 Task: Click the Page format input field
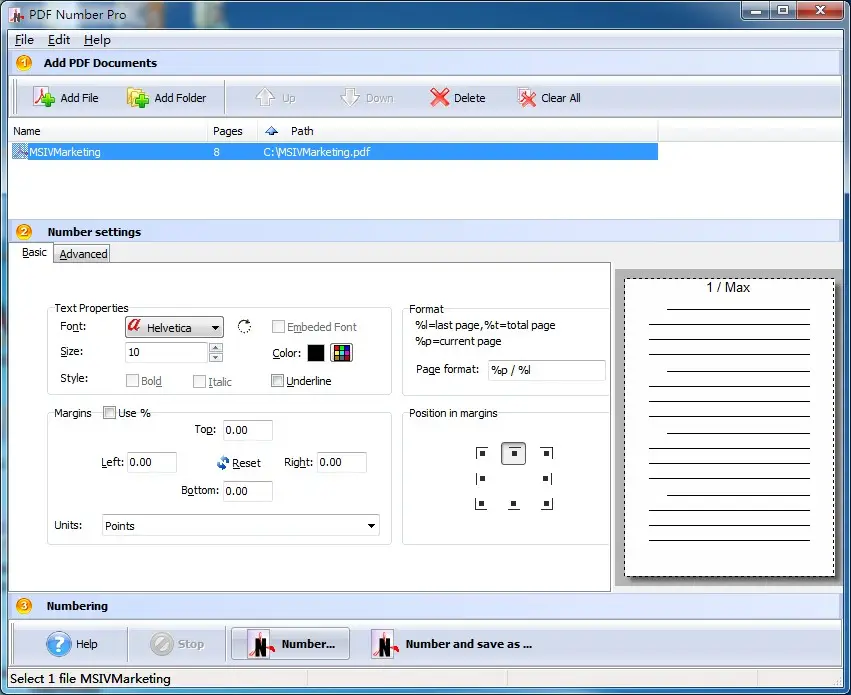547,370
